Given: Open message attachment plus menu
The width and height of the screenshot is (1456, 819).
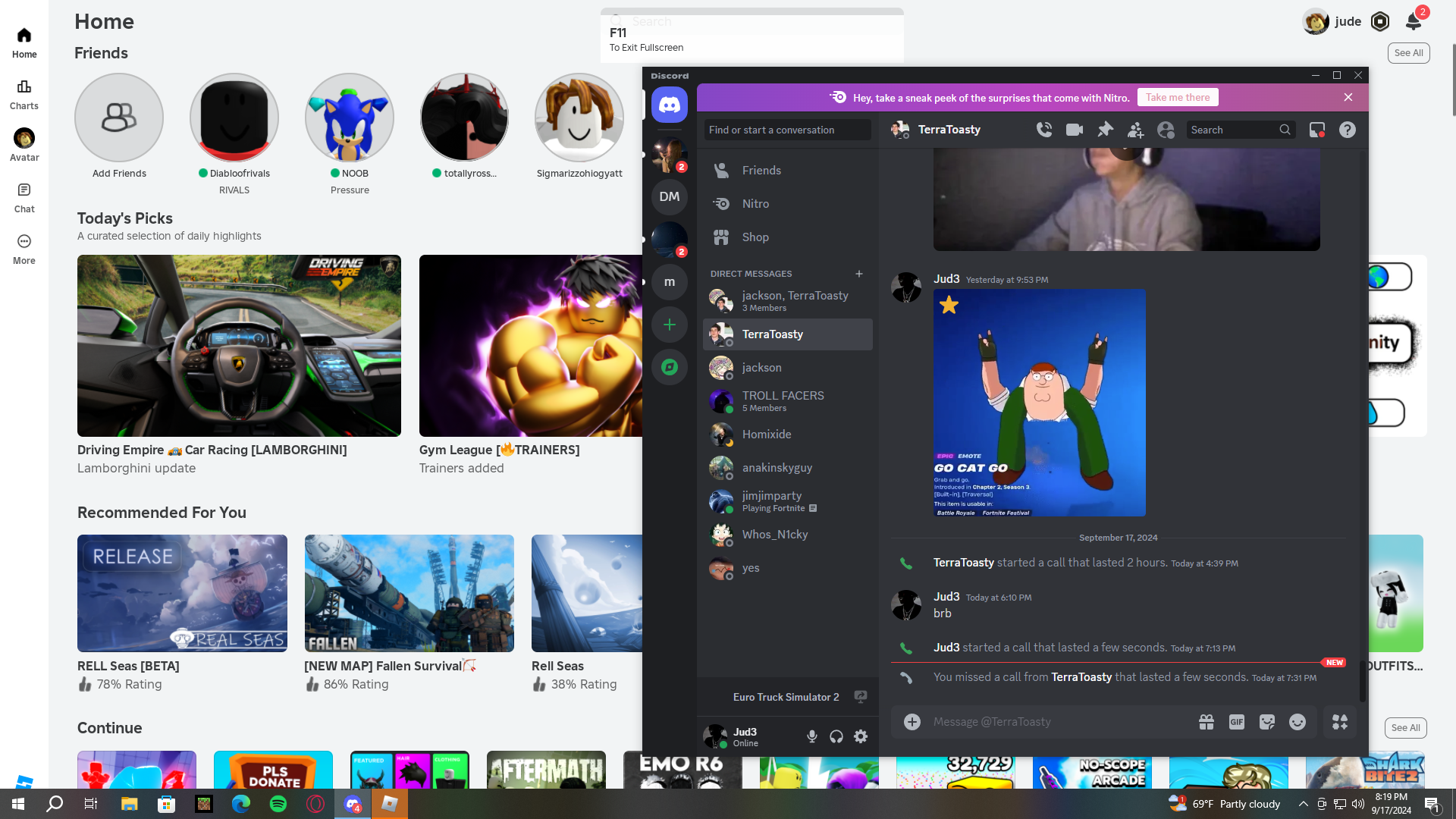Looking at the screenshot, I should (x=912, y=722).
